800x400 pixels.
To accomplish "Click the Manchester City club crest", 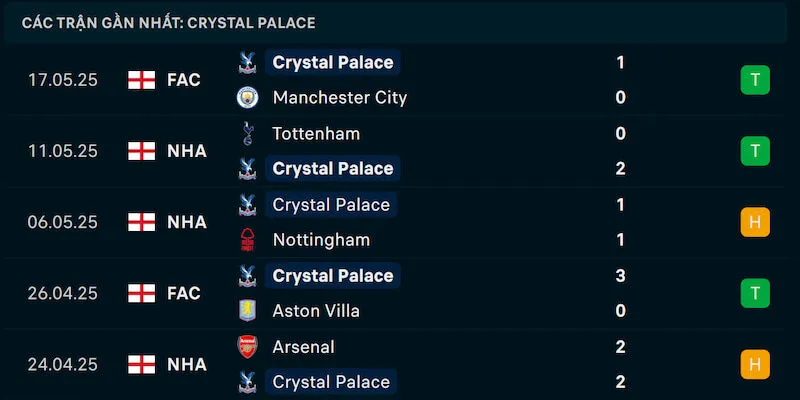I will click(247, 98).
